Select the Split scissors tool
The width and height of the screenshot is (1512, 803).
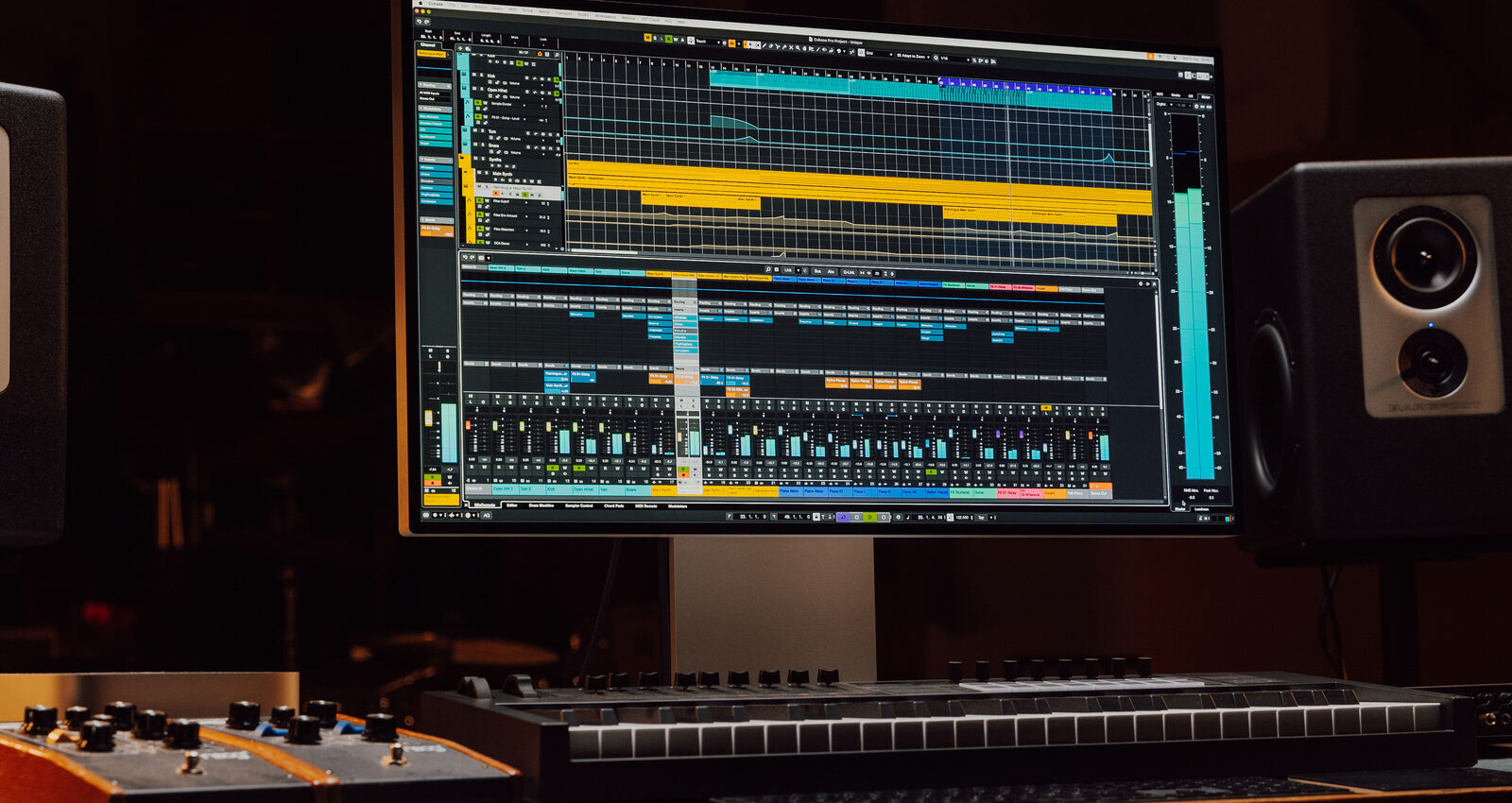click(x=778, y=46)
